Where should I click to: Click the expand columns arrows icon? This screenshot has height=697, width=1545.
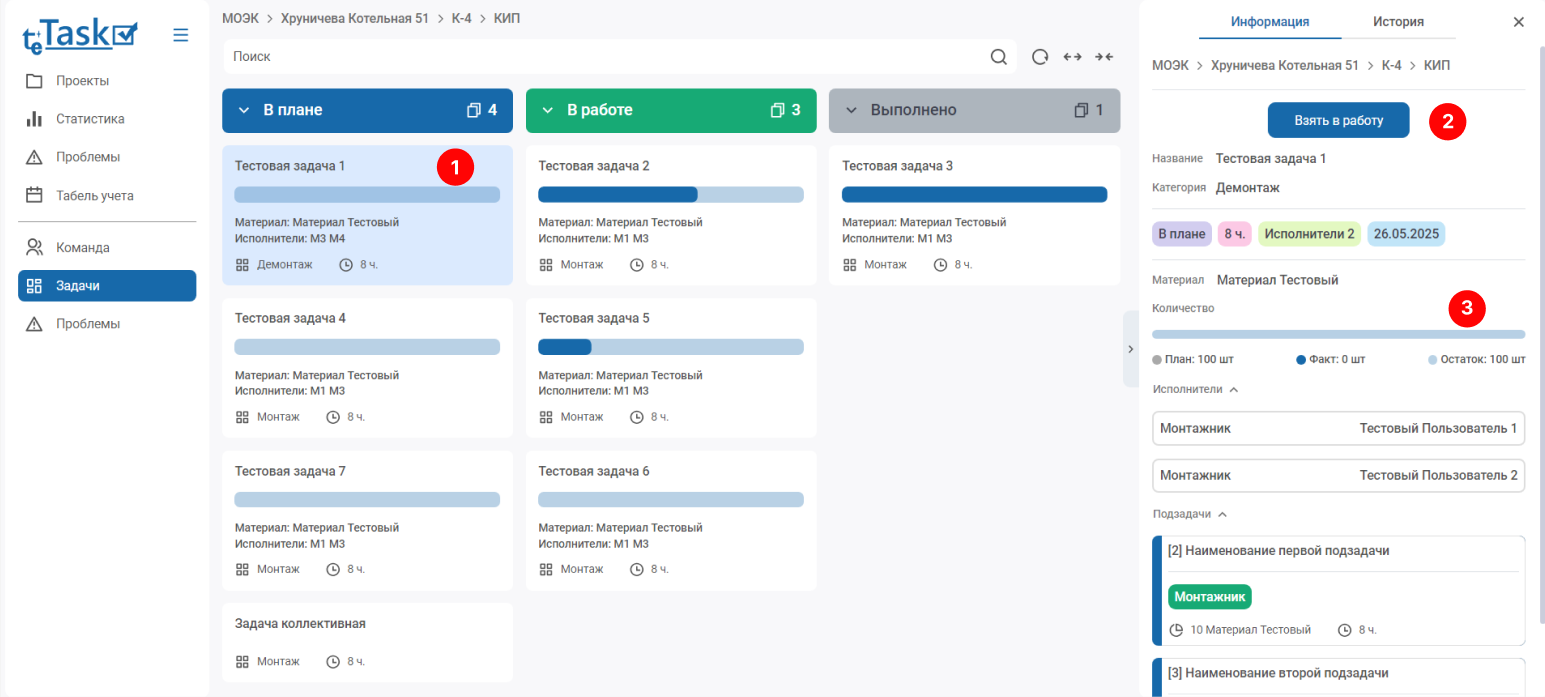[1072, 57]
